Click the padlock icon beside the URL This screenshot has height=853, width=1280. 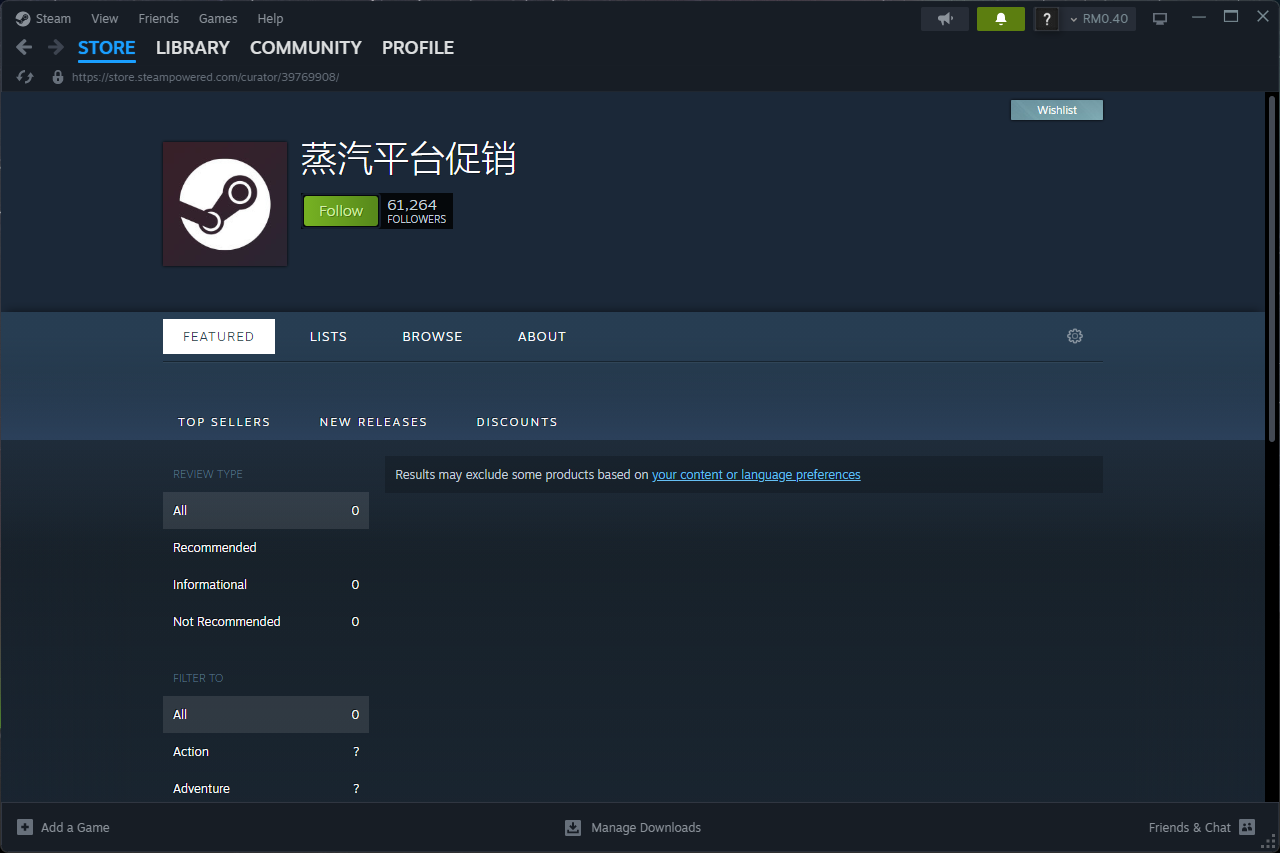pos(58,77)
